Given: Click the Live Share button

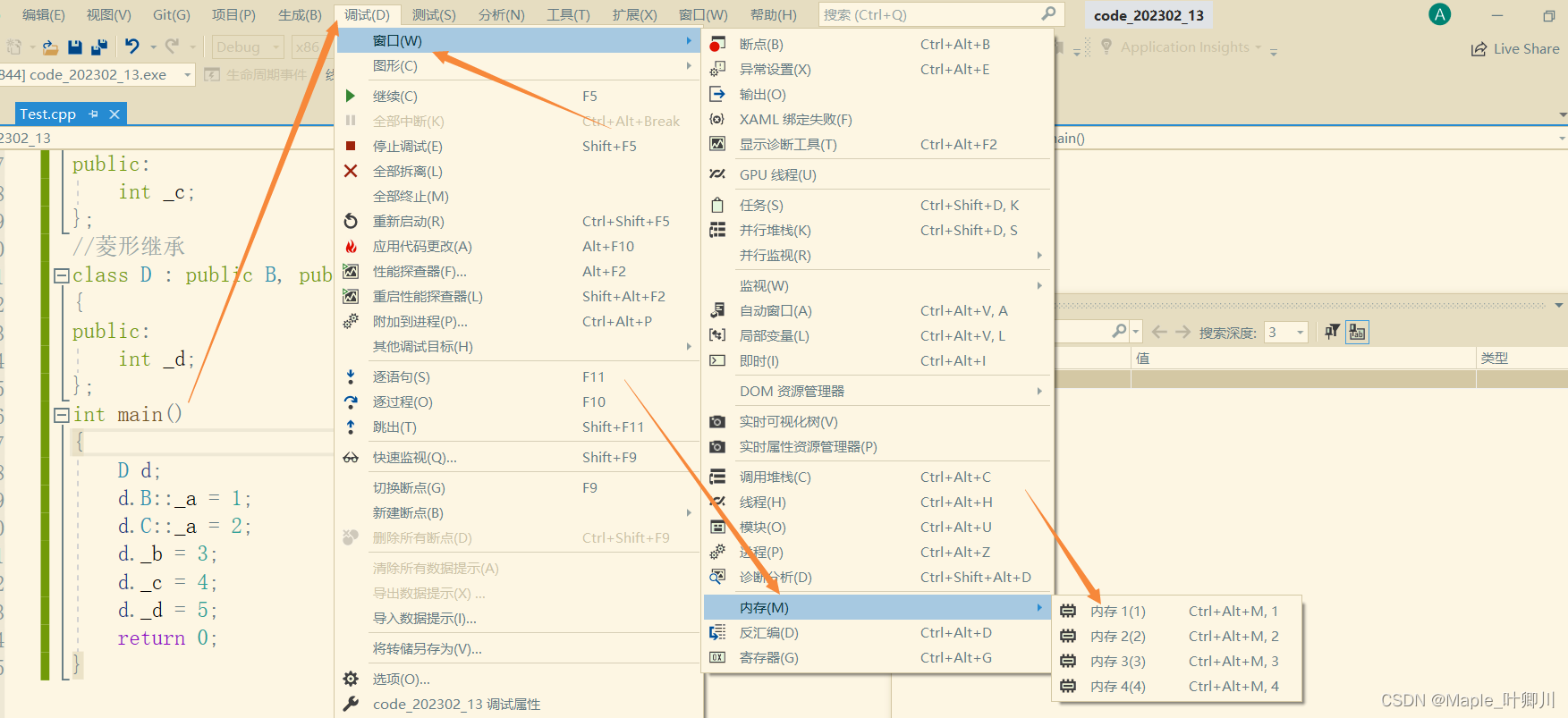Looking at the screenshot, I should pyautogui.click(x=1515, y=48).
